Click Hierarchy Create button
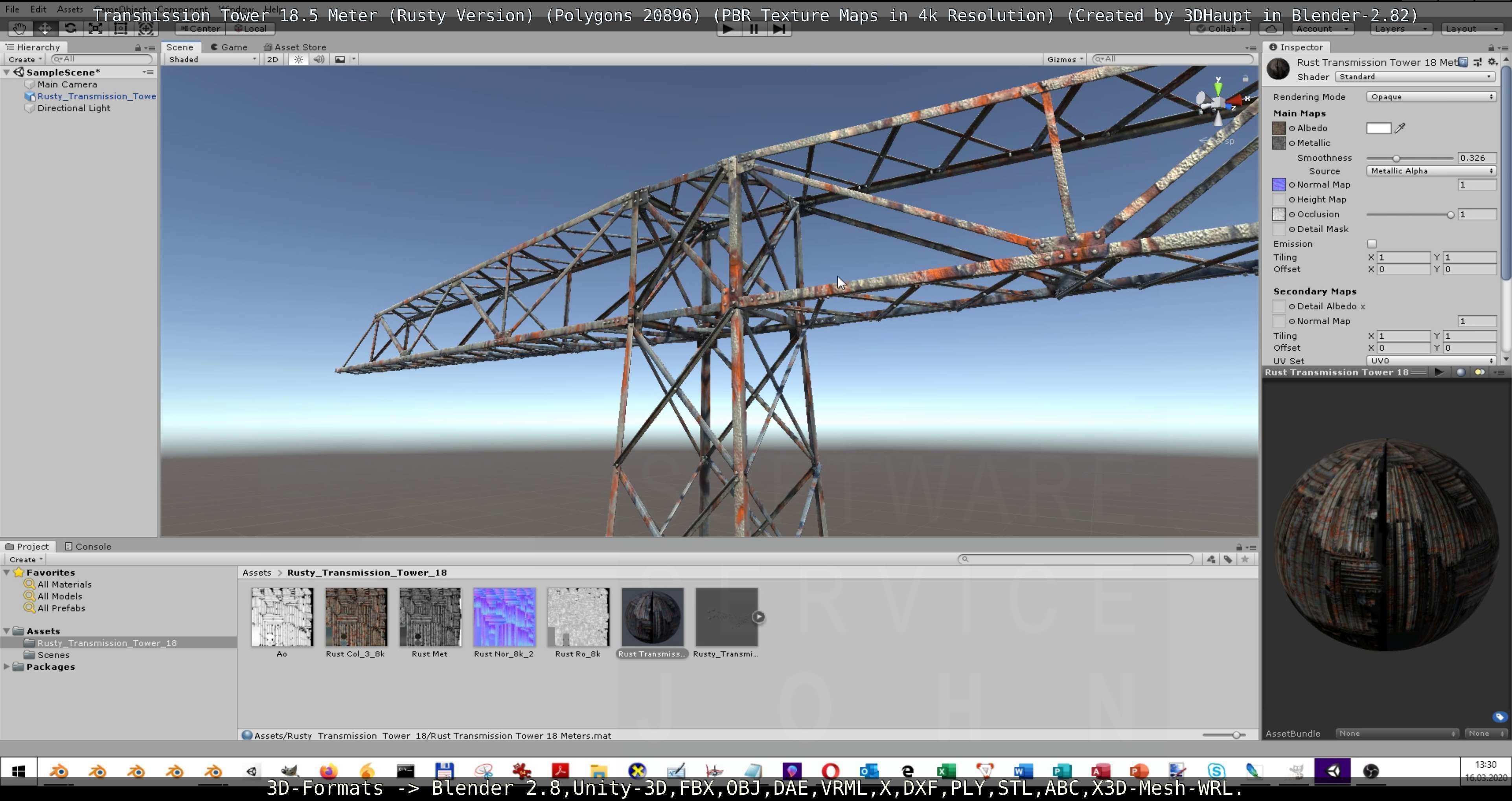The width and height of the screenshot is (1512, 801). click(x=25, y=59)
